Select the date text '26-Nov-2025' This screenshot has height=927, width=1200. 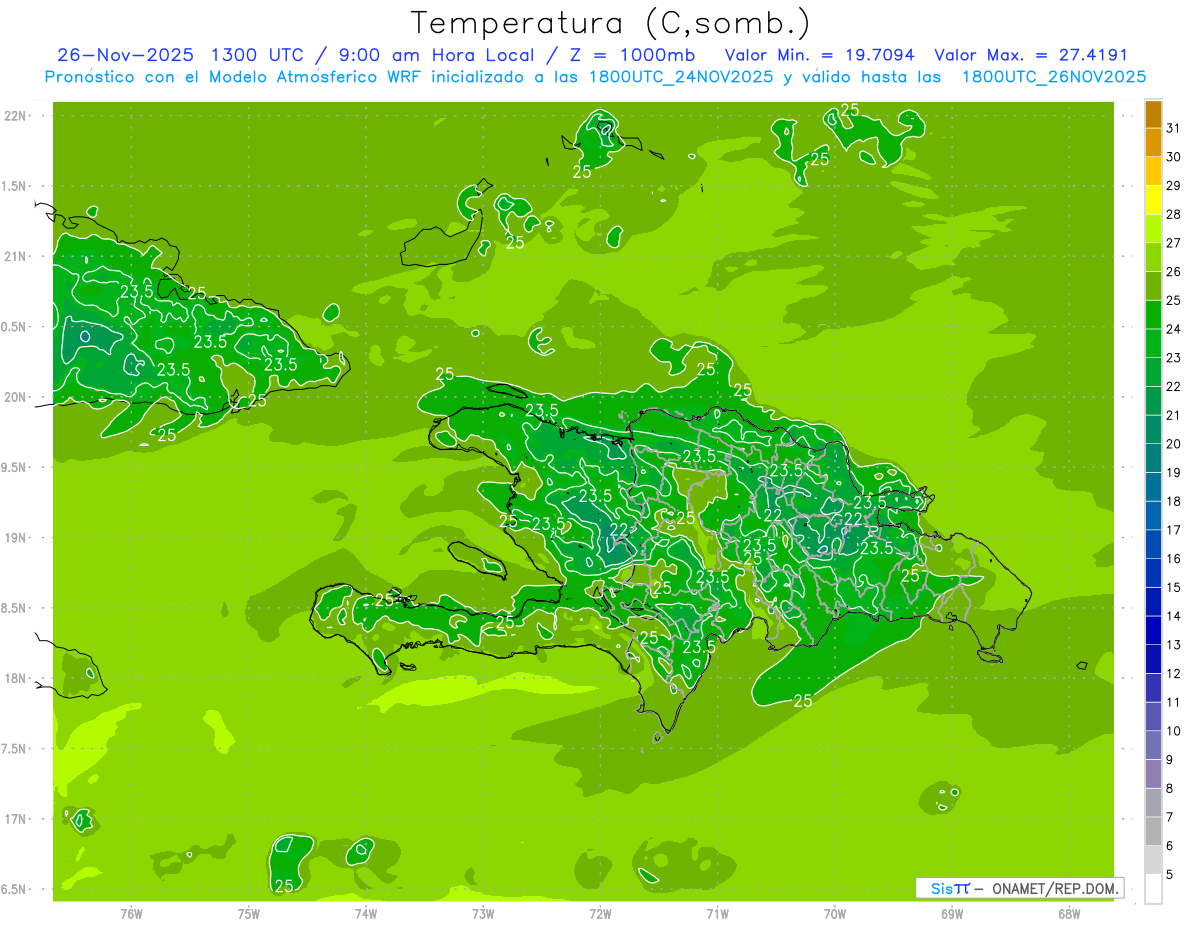coord(126,55)
